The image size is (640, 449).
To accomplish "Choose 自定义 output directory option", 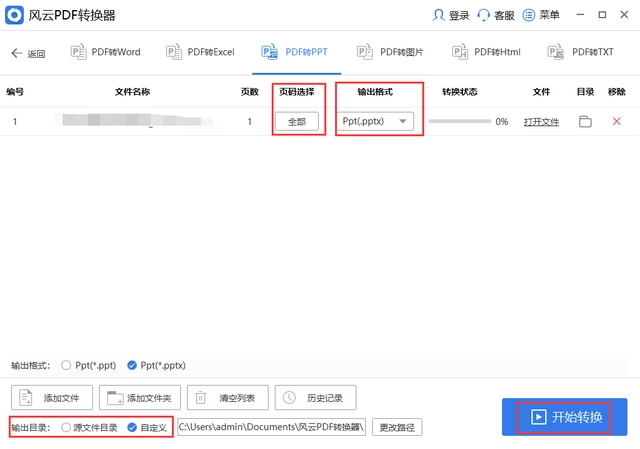I will 131,427.
